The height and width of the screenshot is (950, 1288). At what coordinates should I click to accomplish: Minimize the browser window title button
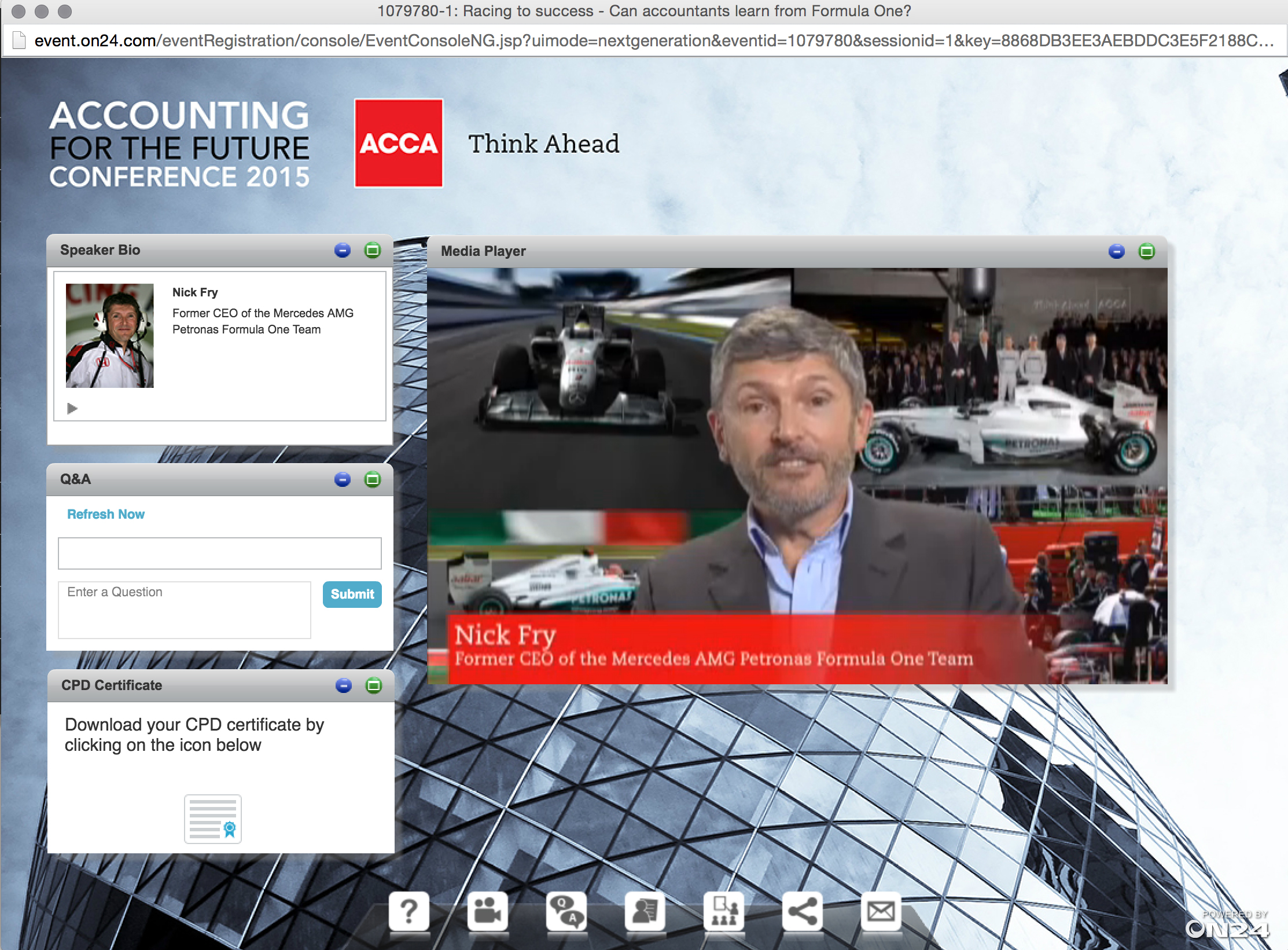(42, 11)
